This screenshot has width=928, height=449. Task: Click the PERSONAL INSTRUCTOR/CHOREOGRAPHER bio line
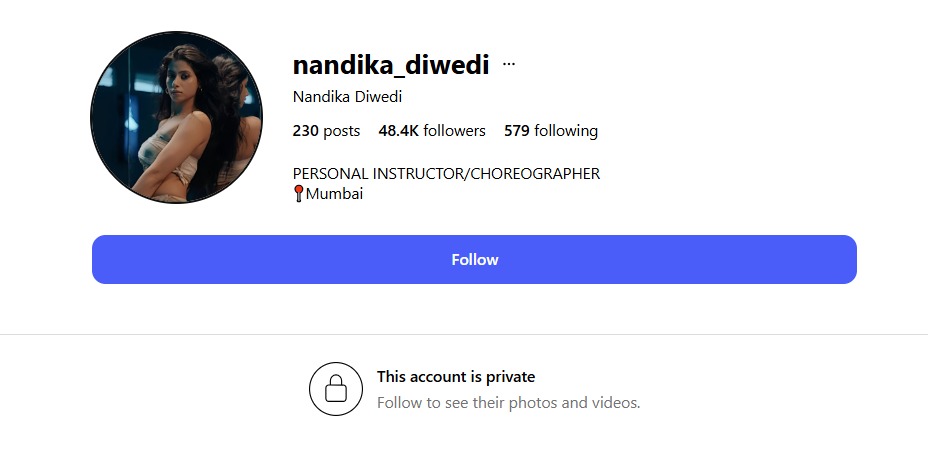[446, 173]
